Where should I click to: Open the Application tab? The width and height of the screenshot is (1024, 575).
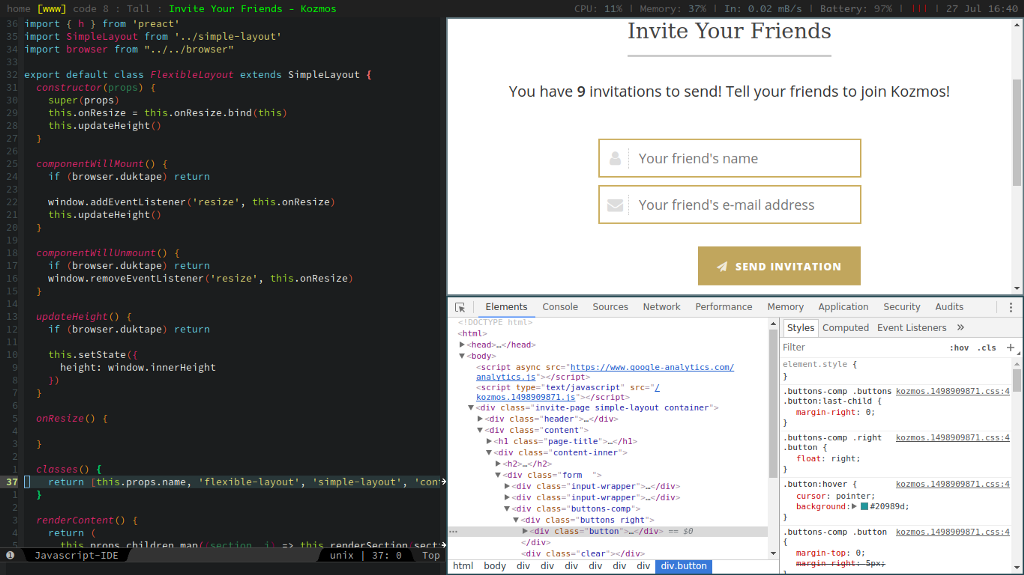tap(843, 306)
